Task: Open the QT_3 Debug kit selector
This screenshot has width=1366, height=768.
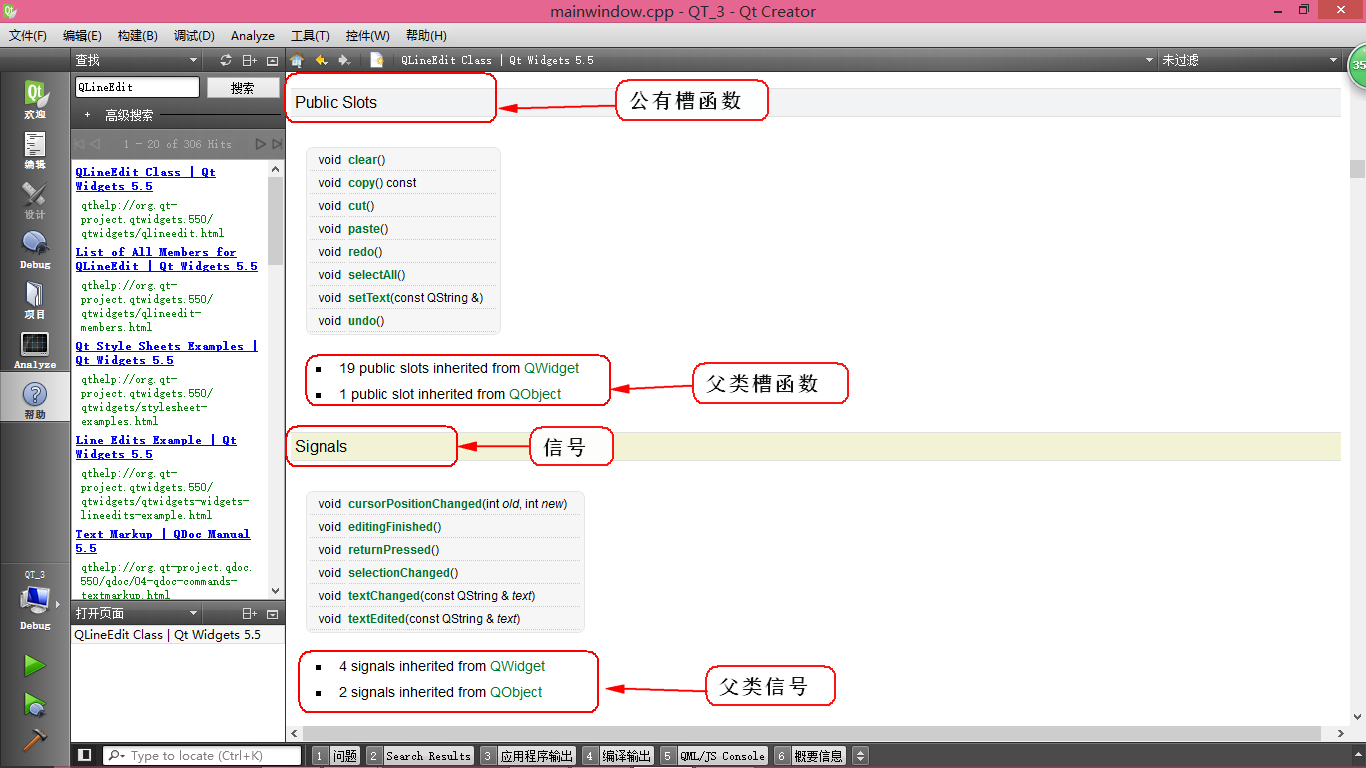Action: 35,602
